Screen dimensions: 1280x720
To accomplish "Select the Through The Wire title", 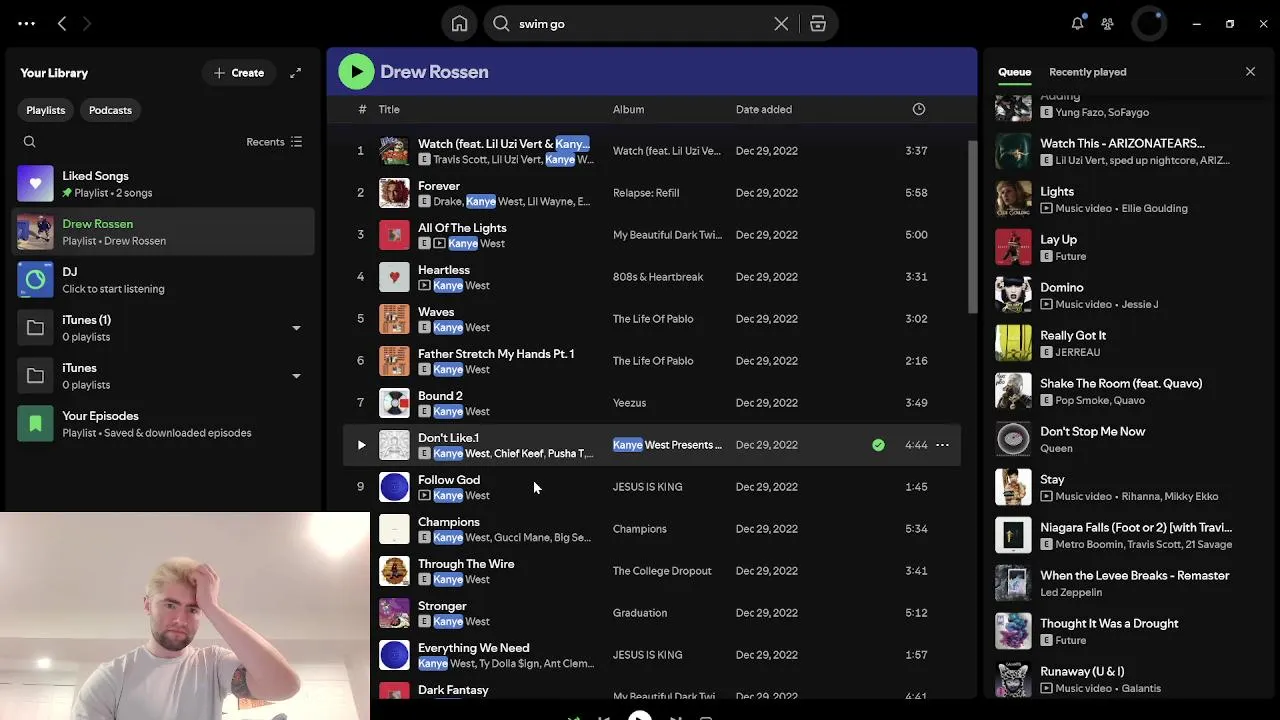I will (x=466, y=564).
